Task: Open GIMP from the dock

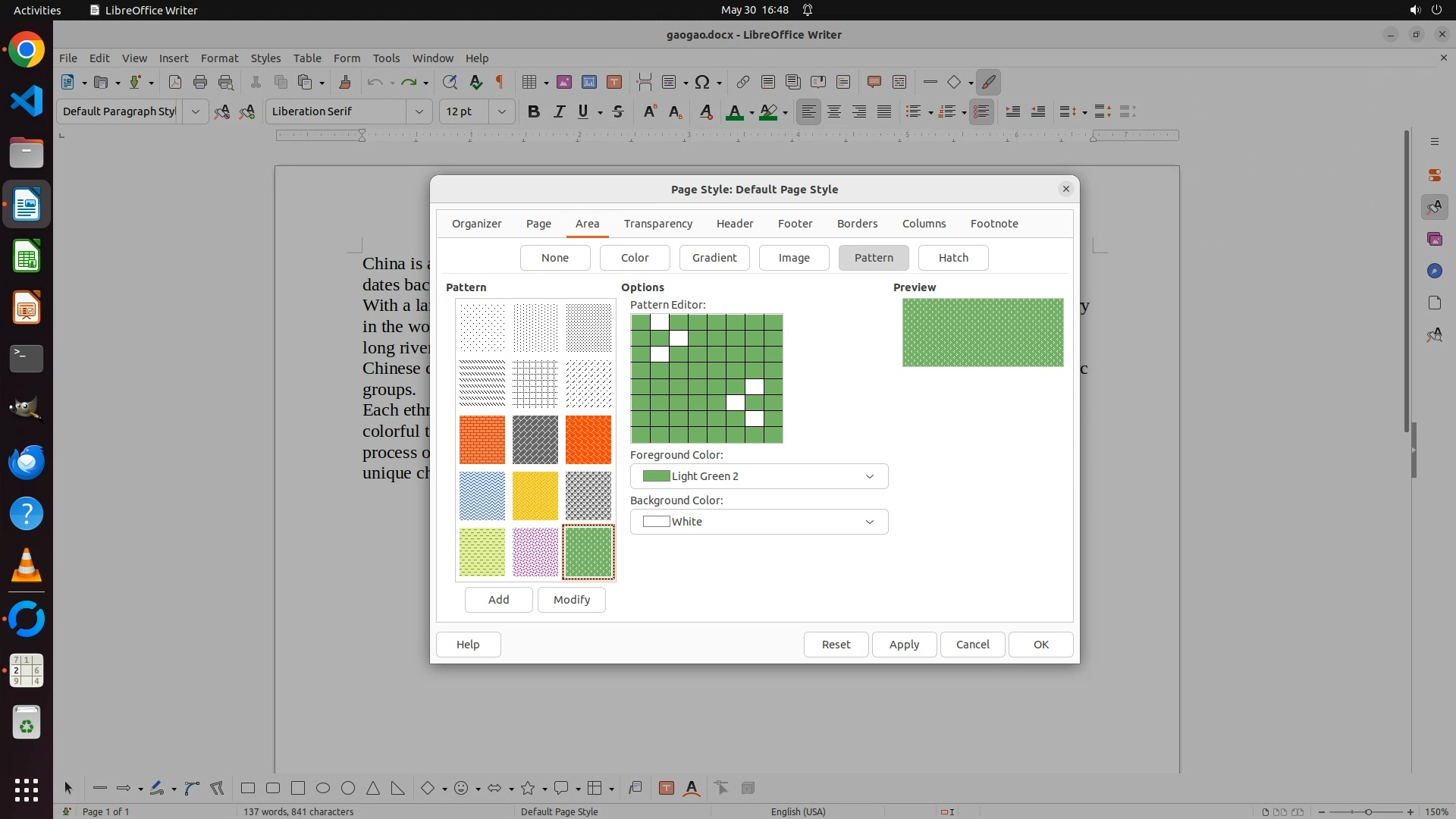Action: (27, 409)
